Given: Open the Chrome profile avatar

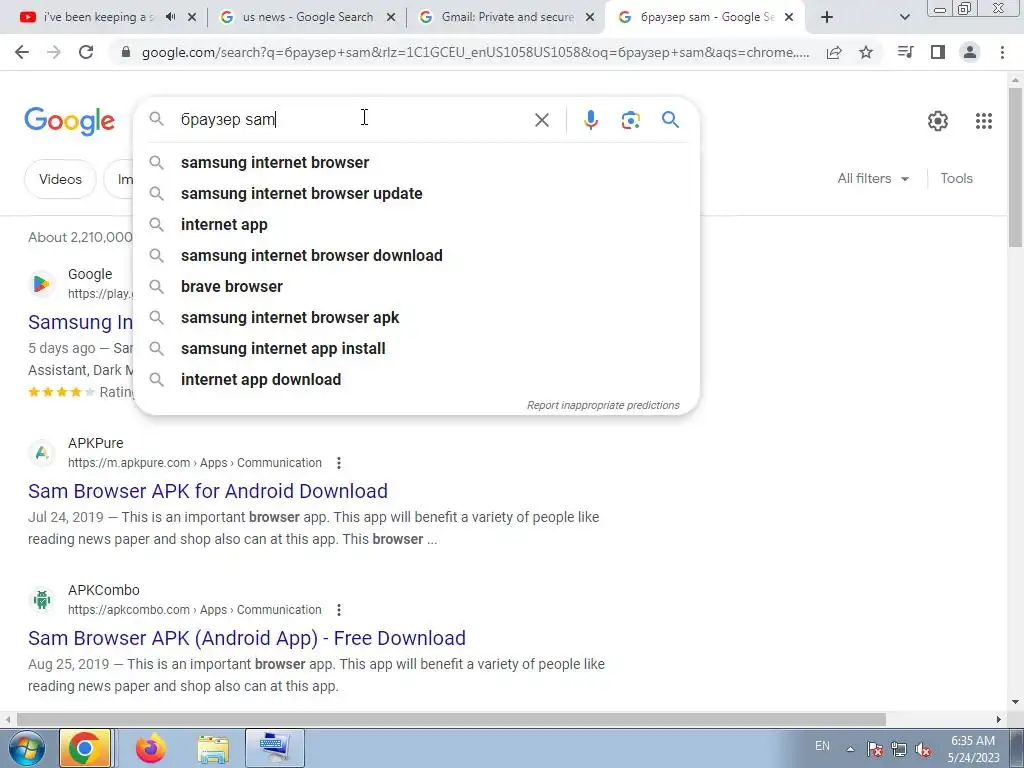Looking at the screenshot, I should [970, 52].
